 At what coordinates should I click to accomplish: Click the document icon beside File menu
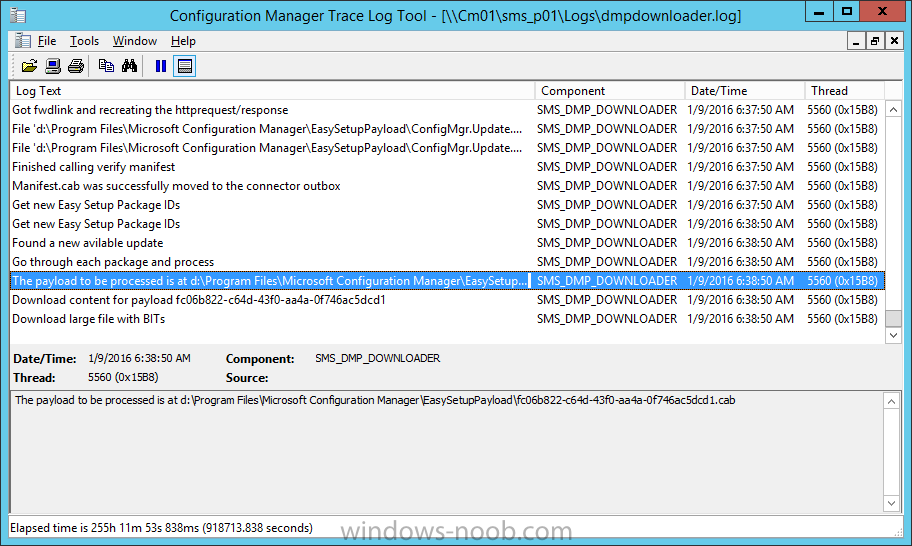tap(23, 41)
